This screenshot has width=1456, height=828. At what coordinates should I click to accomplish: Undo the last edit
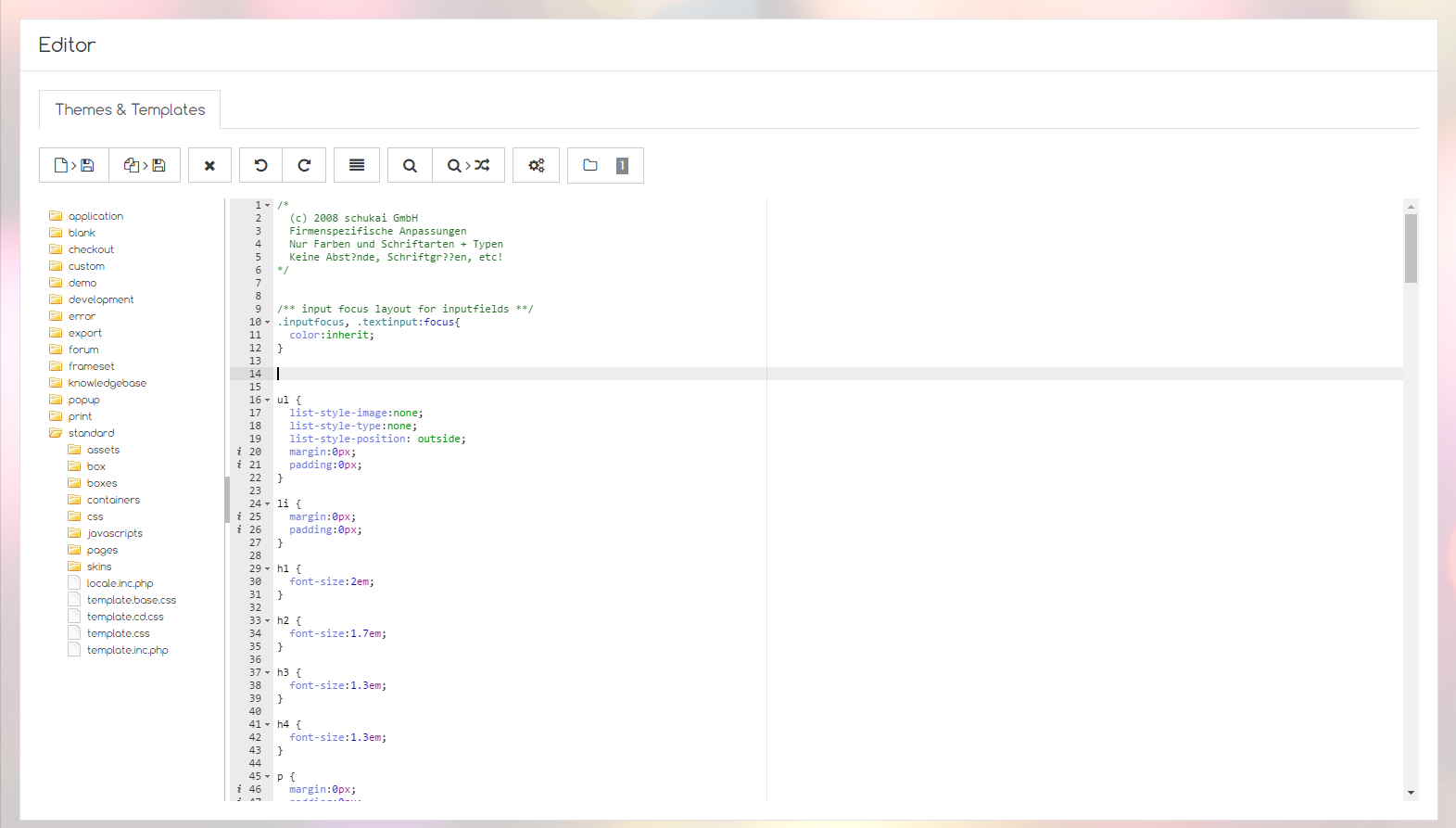click(x=260, y=165)
